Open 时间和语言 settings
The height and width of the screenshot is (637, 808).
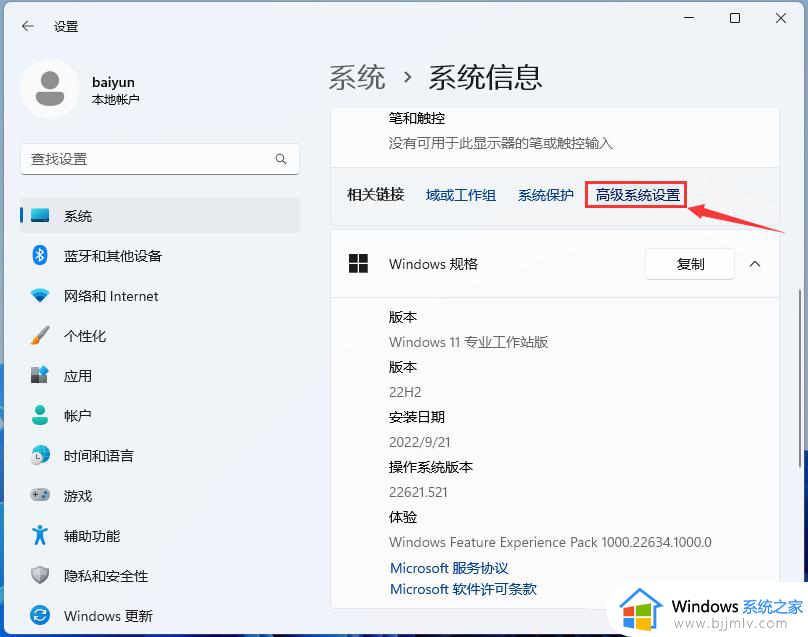160,455
